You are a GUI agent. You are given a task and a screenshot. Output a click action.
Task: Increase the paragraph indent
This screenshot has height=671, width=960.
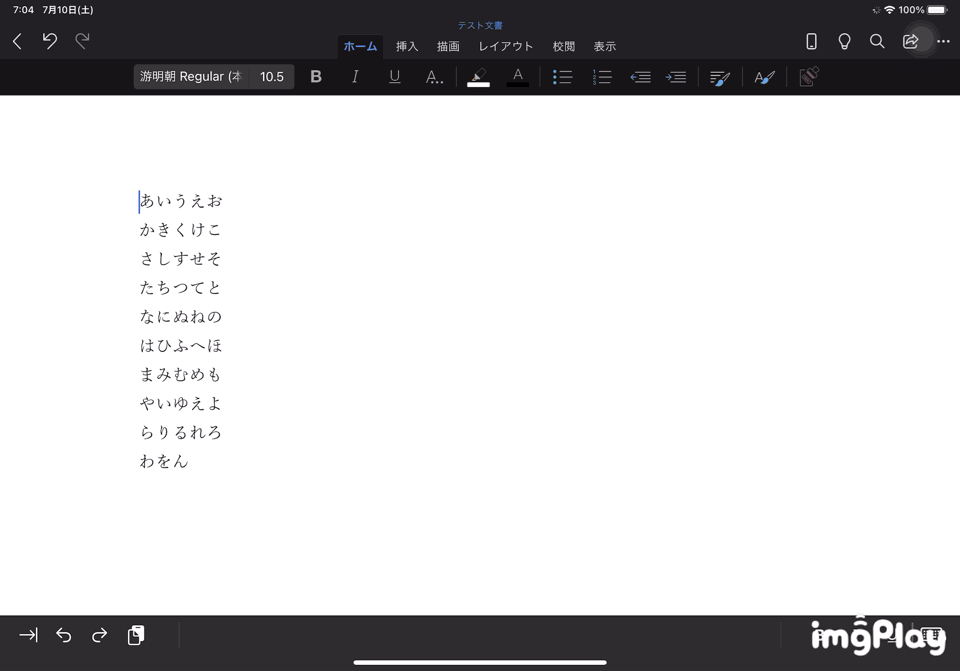click(x=676, y=77)
